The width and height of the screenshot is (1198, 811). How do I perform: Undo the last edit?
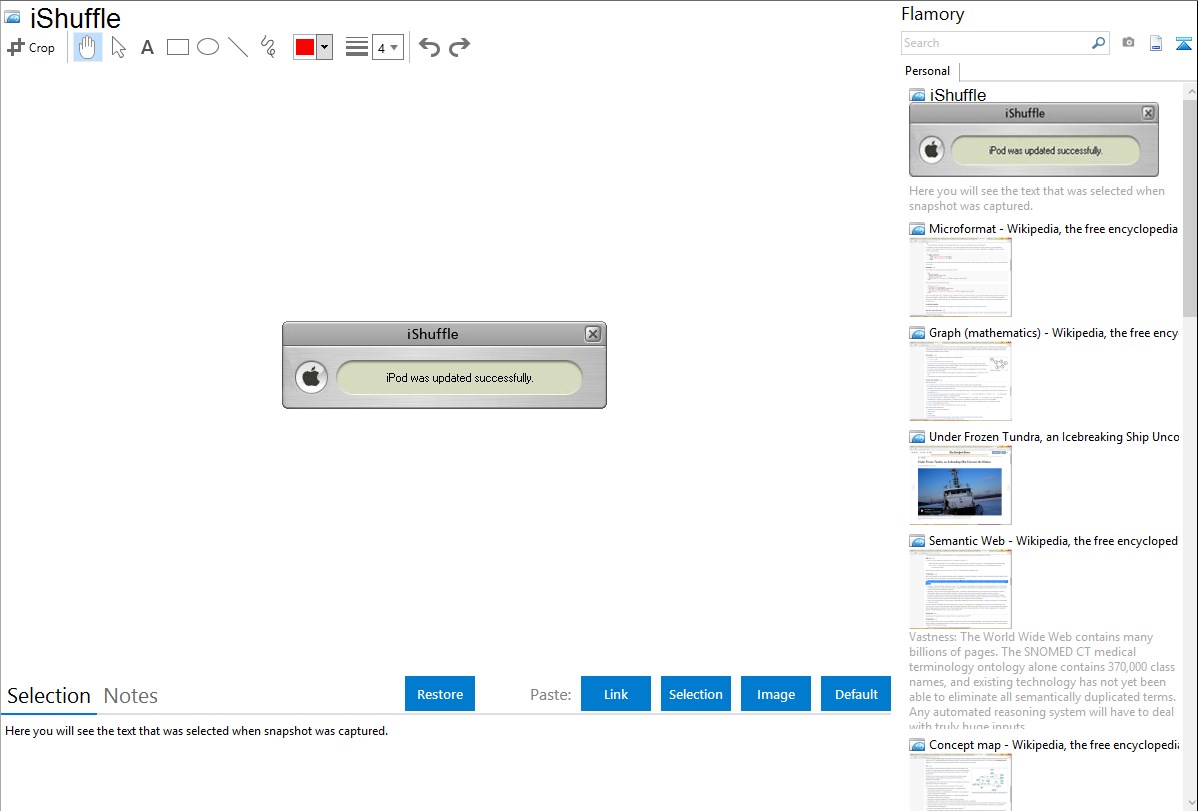[429, 47]
